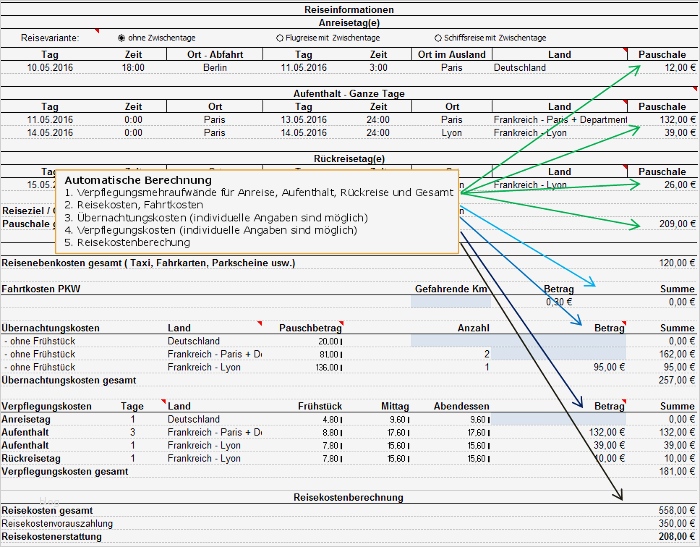The width and height of the screenshot is (700, 547).
Task: Click the Gefahrene Km input cell
Action: (451, 302)
